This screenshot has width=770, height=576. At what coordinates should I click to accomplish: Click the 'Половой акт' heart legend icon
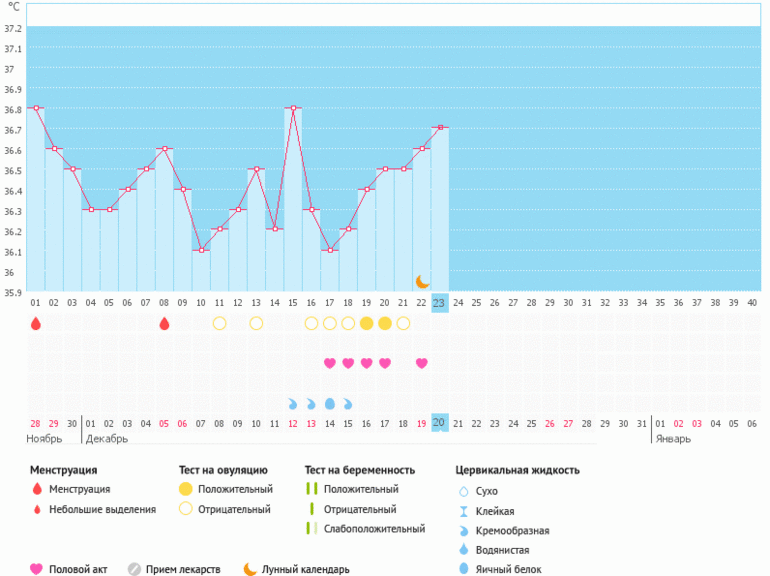[x=37, y=569]
